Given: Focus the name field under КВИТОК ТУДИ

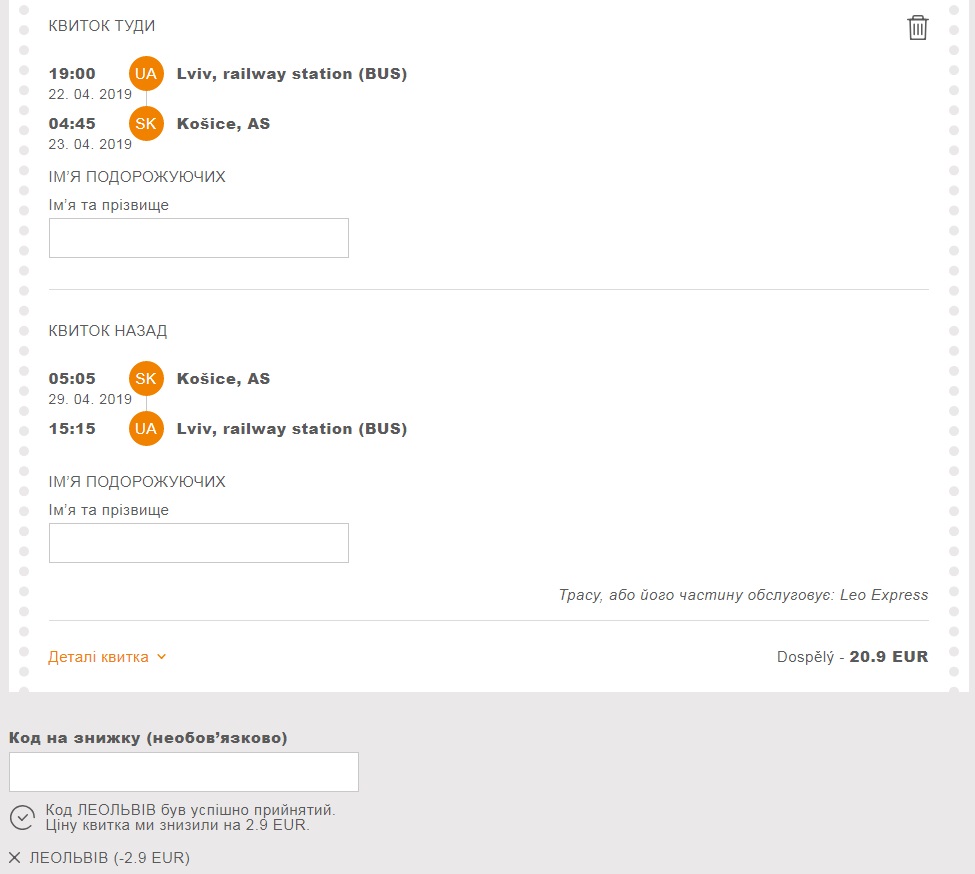Looking at the screenshot, I should pyautogui.click(x=198, y=238).
